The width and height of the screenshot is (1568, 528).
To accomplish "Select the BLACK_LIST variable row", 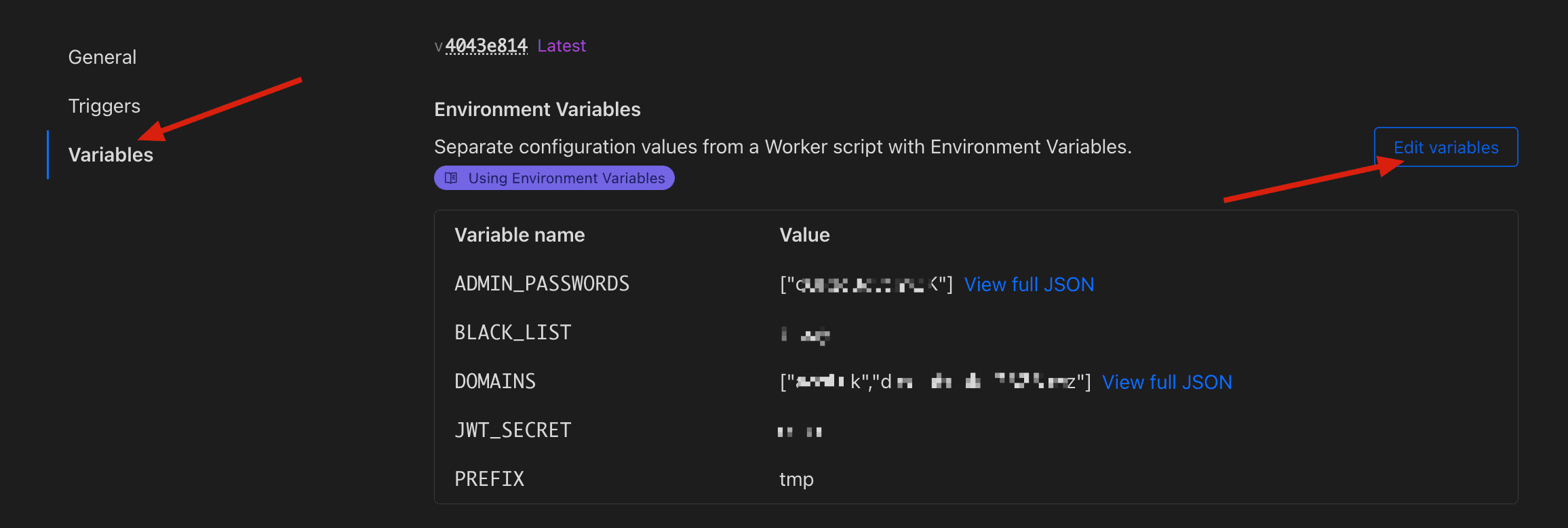I will pyautogui.click(x=512, y=332).
